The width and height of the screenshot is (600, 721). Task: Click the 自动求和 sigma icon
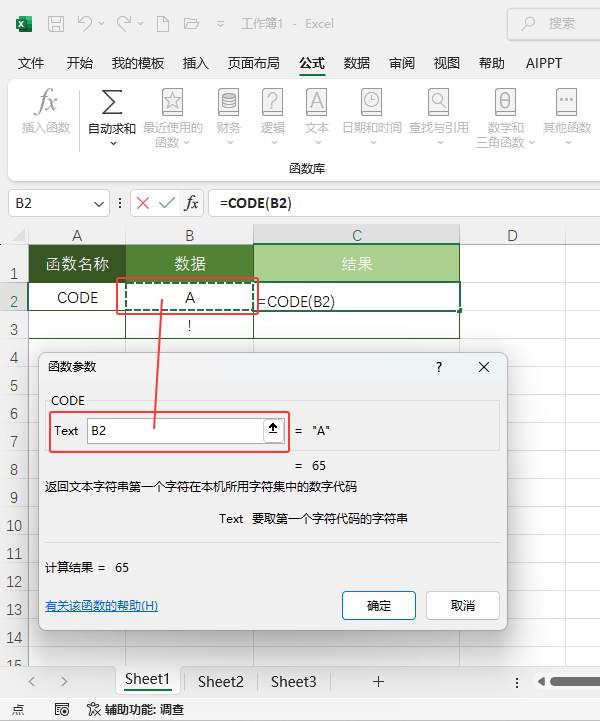tap(112, 102)
